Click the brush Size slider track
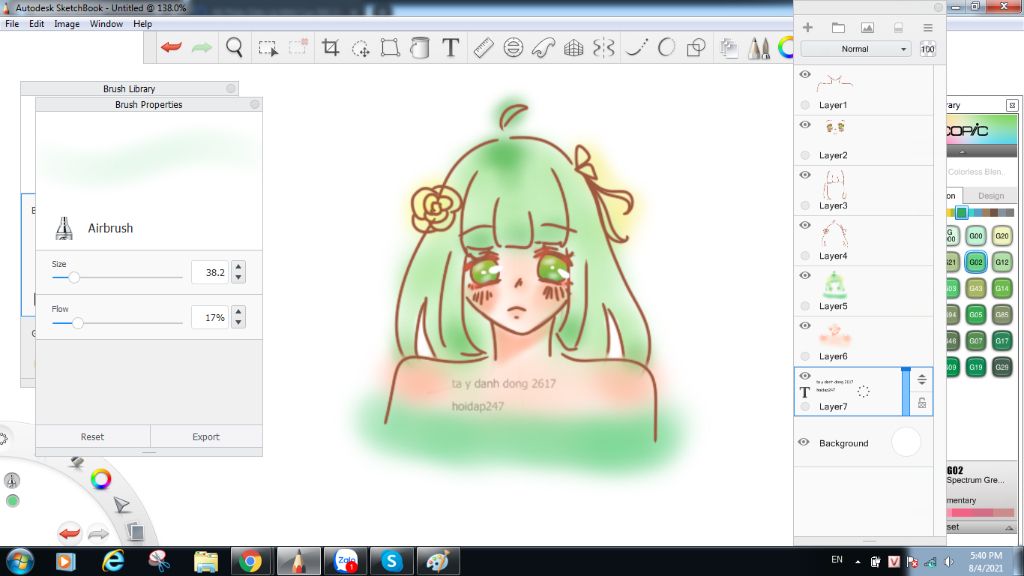The width and height of the screenshot is (1024, 576). 118,278
